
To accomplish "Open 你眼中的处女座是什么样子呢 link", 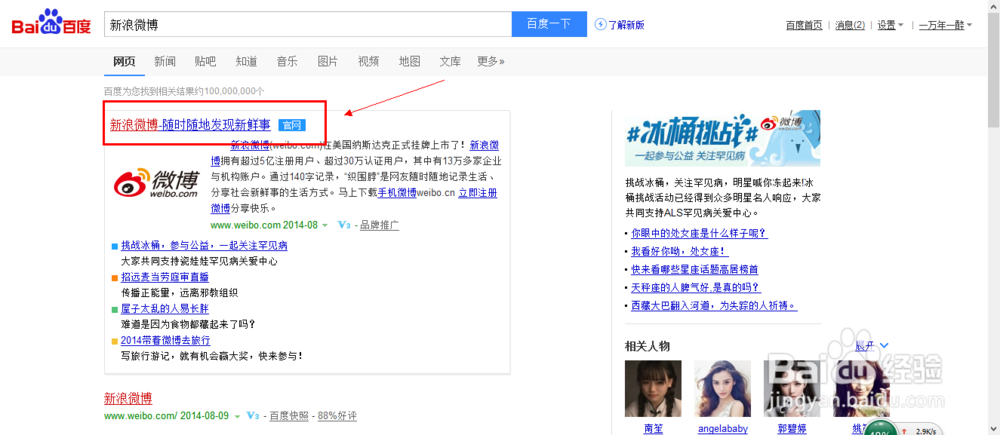I will (x=700, y=233).
